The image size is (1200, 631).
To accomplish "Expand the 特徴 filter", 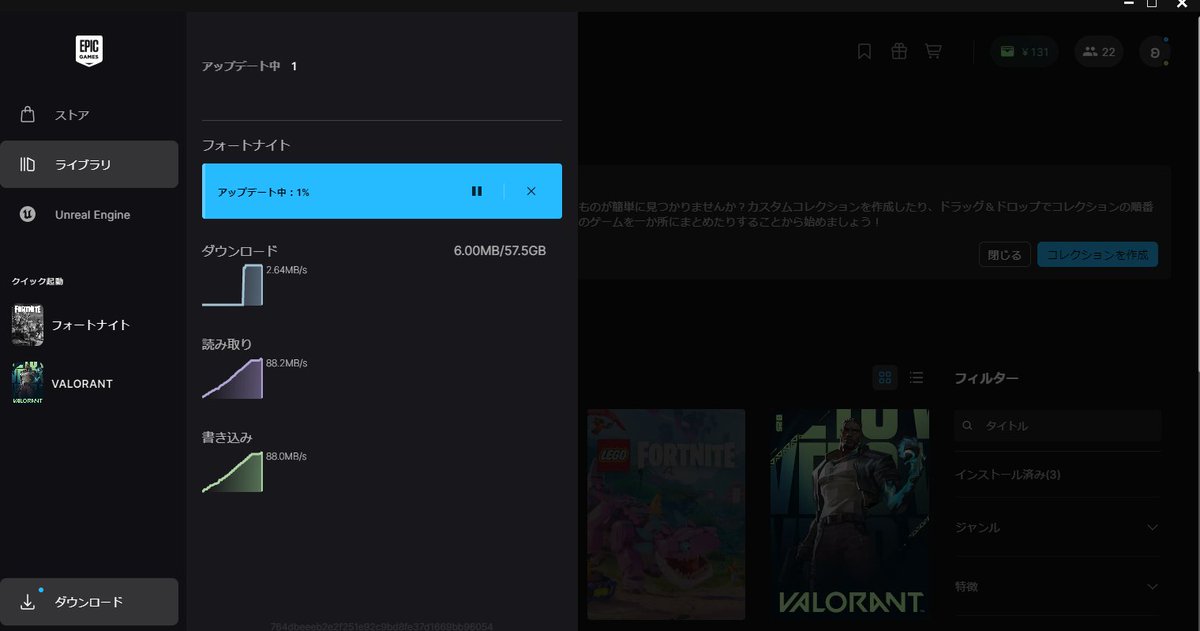I will coord(1058,587).
